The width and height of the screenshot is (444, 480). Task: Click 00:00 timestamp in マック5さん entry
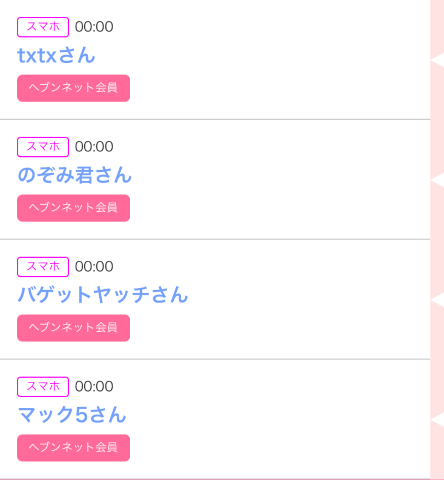[x=94, y=387]
